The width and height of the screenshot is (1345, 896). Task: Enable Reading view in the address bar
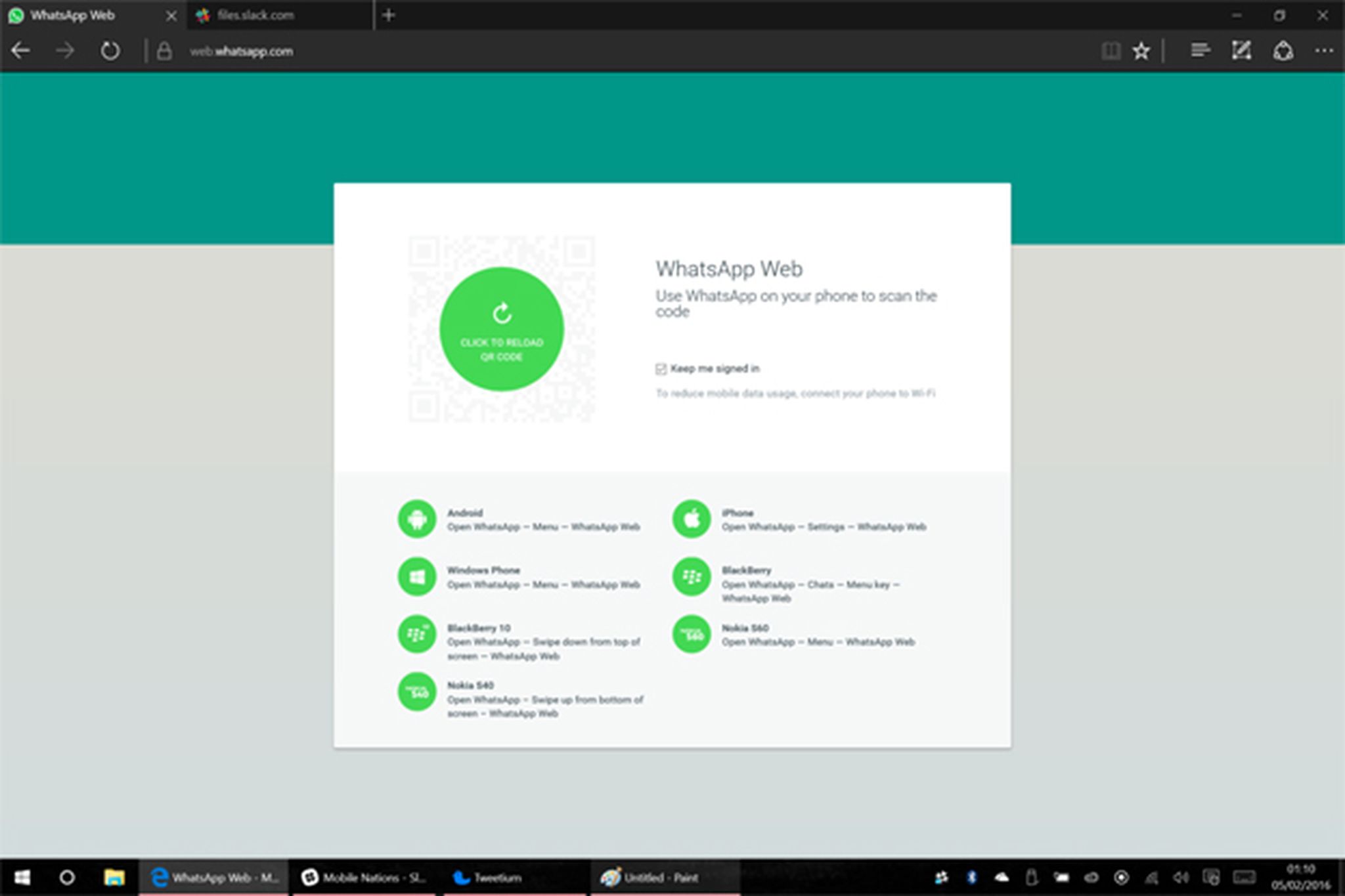tap(1111, 51)
